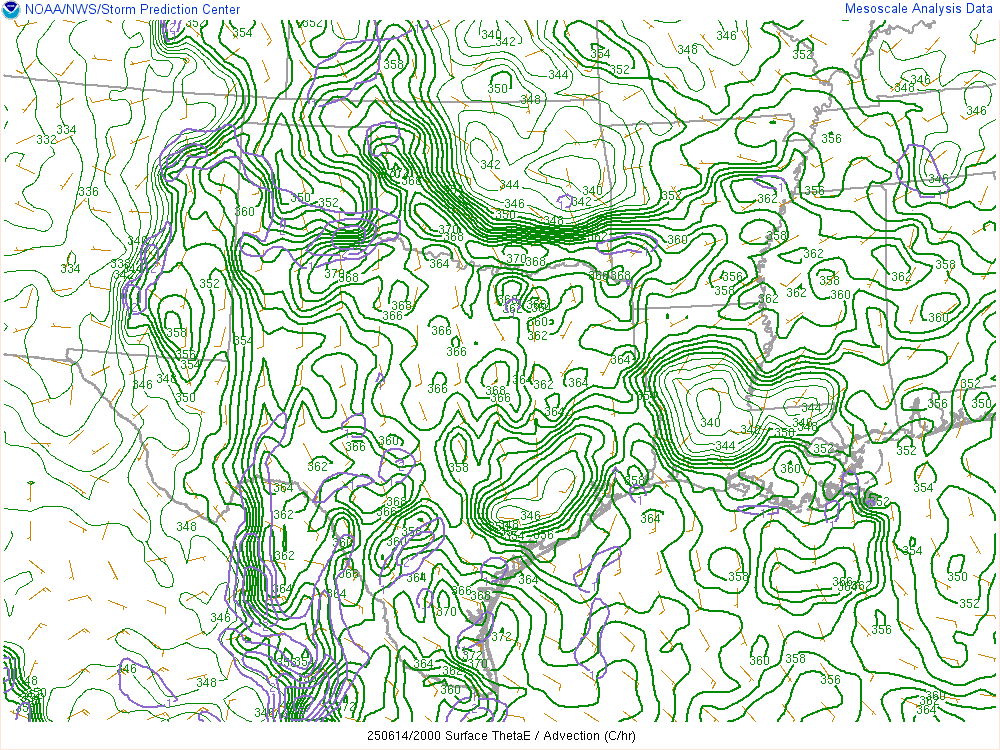Click the Mesoscale Analysis Data title
The width and height of the screenshot is (1000, 750).
(919, 9)
